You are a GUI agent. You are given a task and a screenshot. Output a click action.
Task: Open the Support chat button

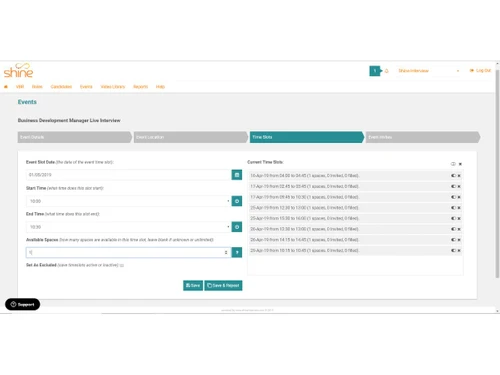pos(22,304)
